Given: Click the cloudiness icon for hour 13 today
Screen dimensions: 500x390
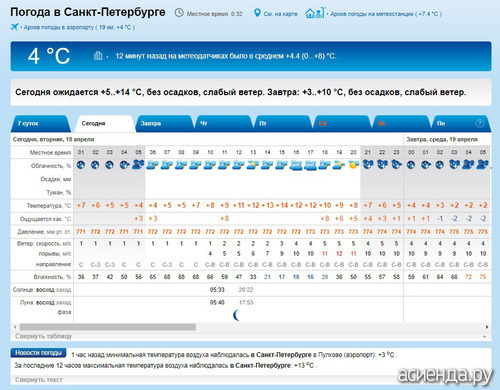Looking at the screenshot, I should tap(253, 165).
